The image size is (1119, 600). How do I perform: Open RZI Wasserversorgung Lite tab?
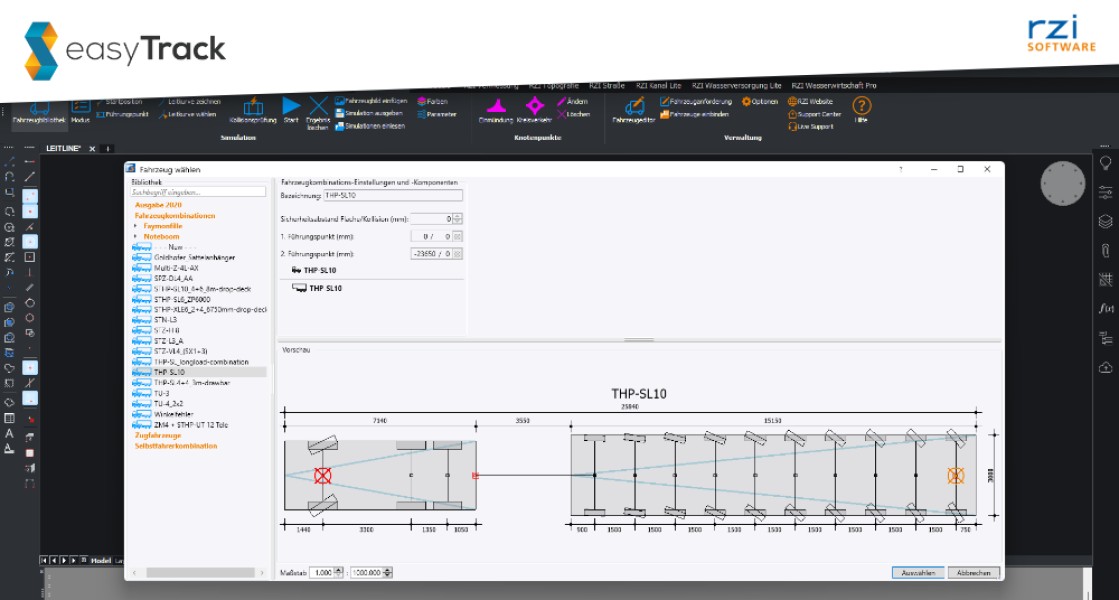pos(736,86)
